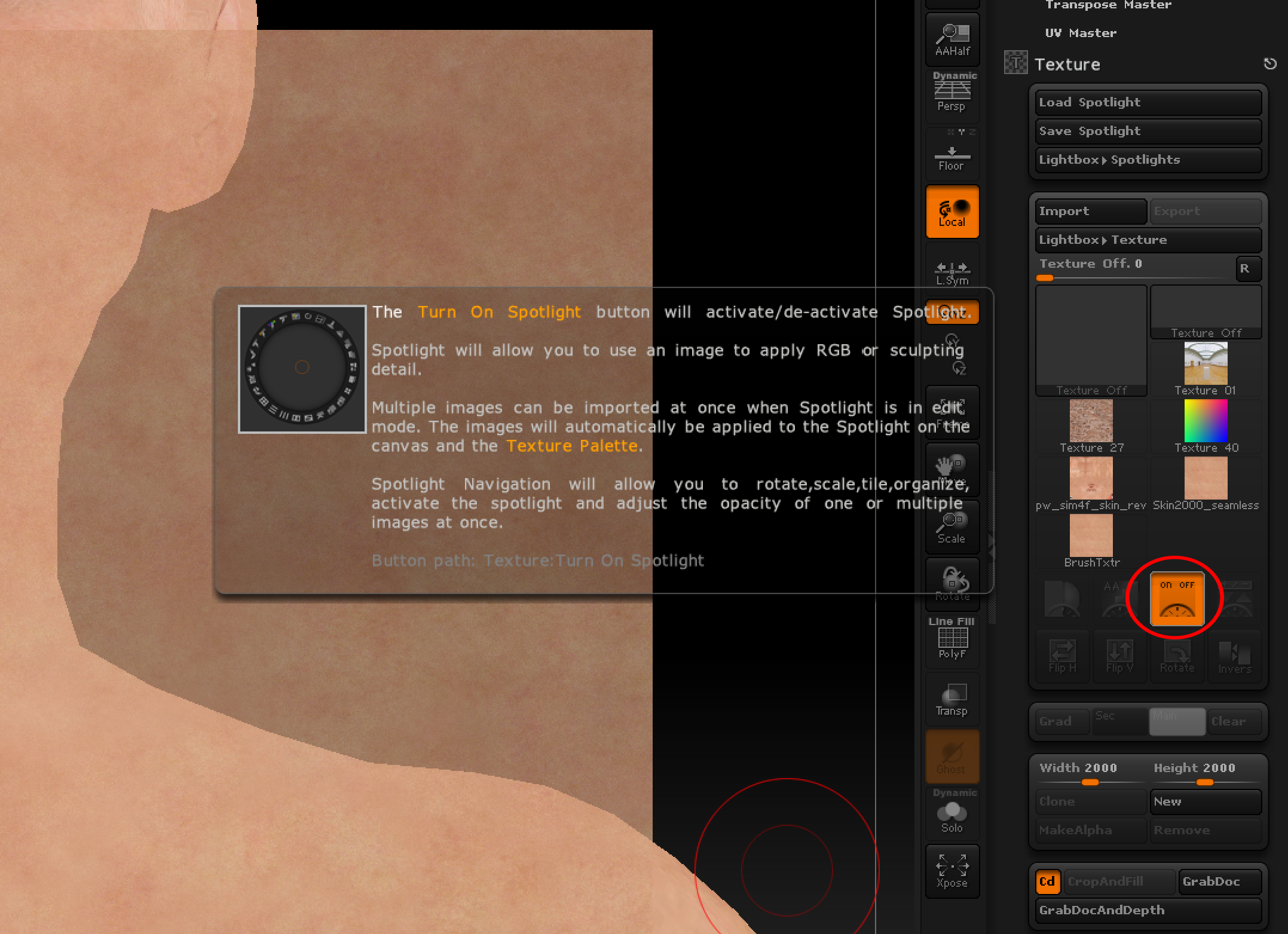Toggle the Cd button

(x=1047, y=881)
